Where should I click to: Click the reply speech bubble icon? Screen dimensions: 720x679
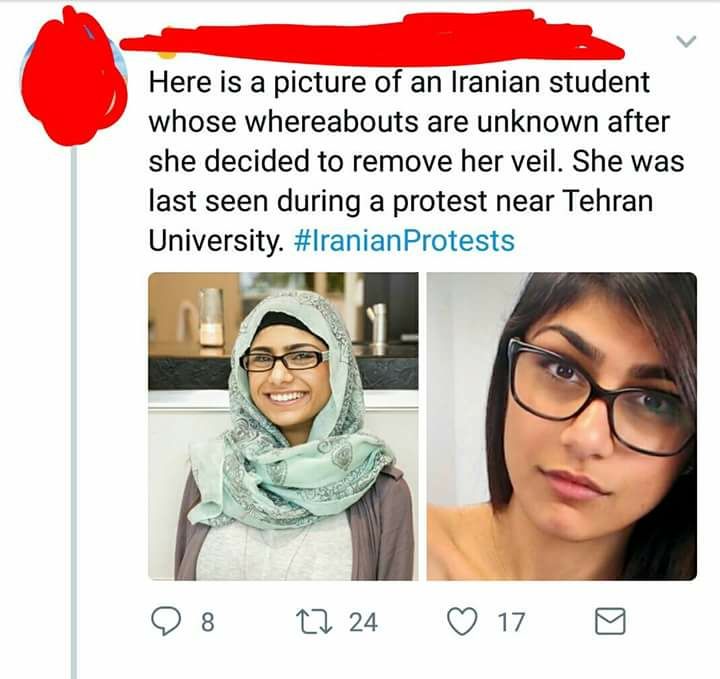pos(166,621)
